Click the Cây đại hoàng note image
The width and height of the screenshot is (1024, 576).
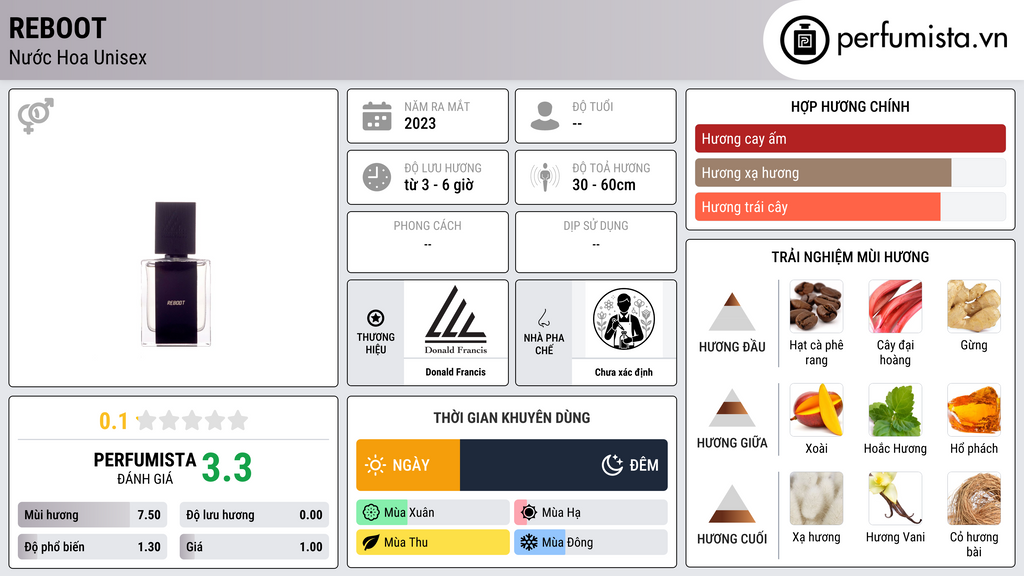coord(895,306)
